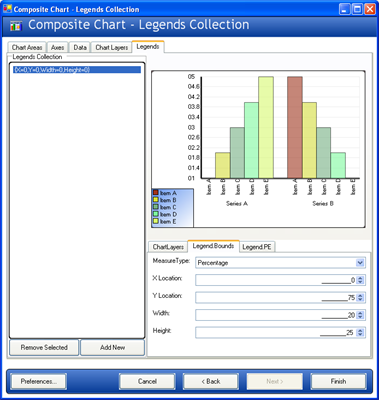Click the X Location spinner arrows
This screenshot has width=379, height=400.
360,280
